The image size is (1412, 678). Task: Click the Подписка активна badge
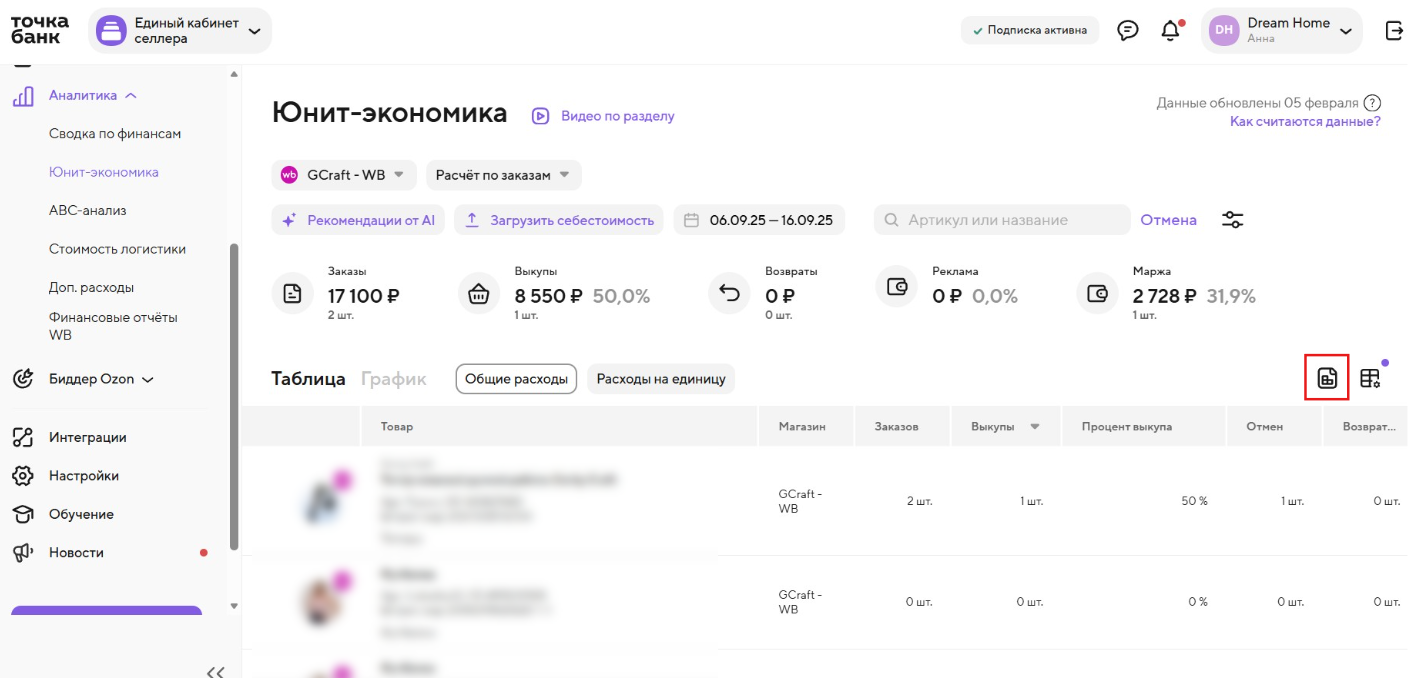point(1030,30)
